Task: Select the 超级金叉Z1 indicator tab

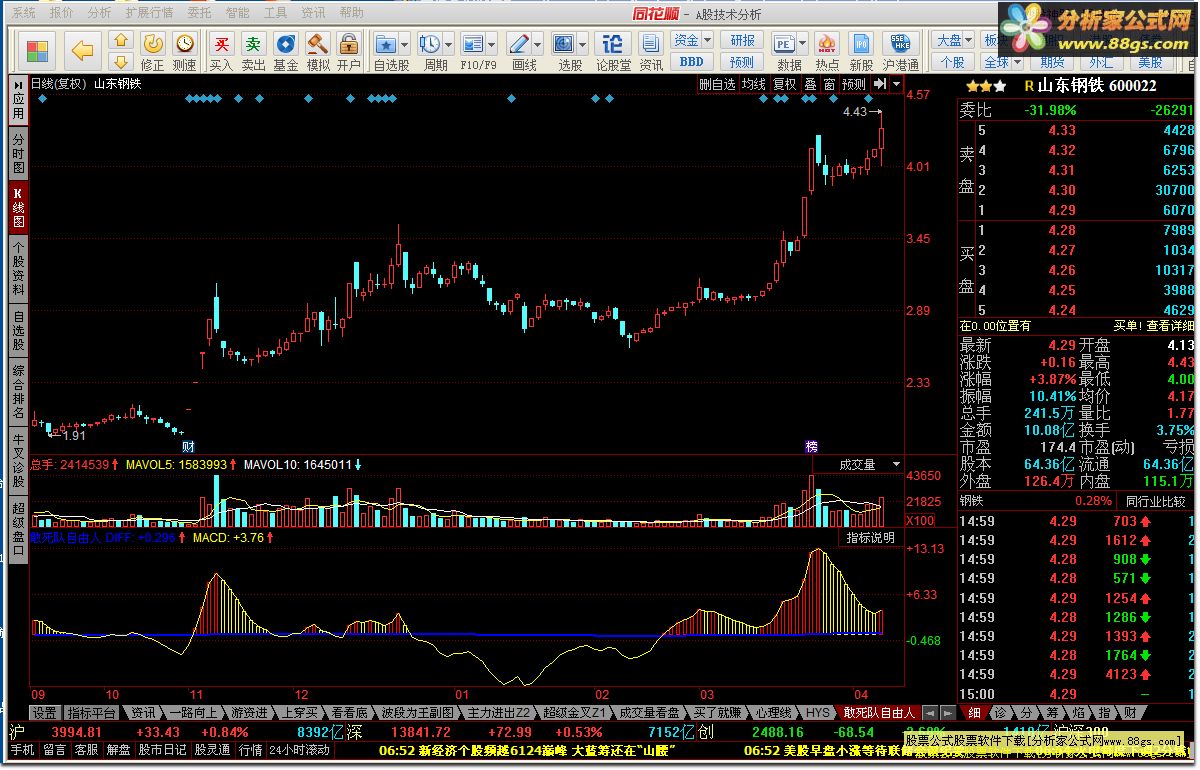Action: point(573,713)
